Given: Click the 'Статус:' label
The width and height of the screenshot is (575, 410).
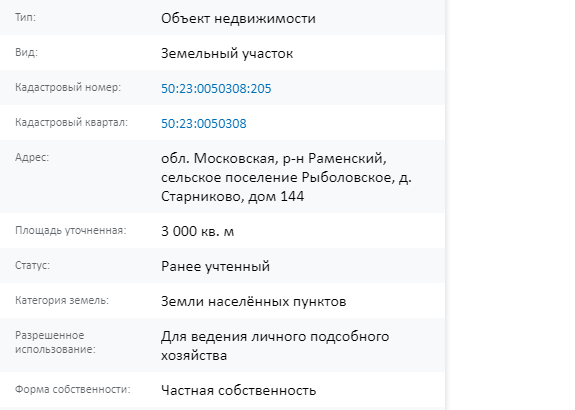Looking at the screenshot, I should click(32, 265).
